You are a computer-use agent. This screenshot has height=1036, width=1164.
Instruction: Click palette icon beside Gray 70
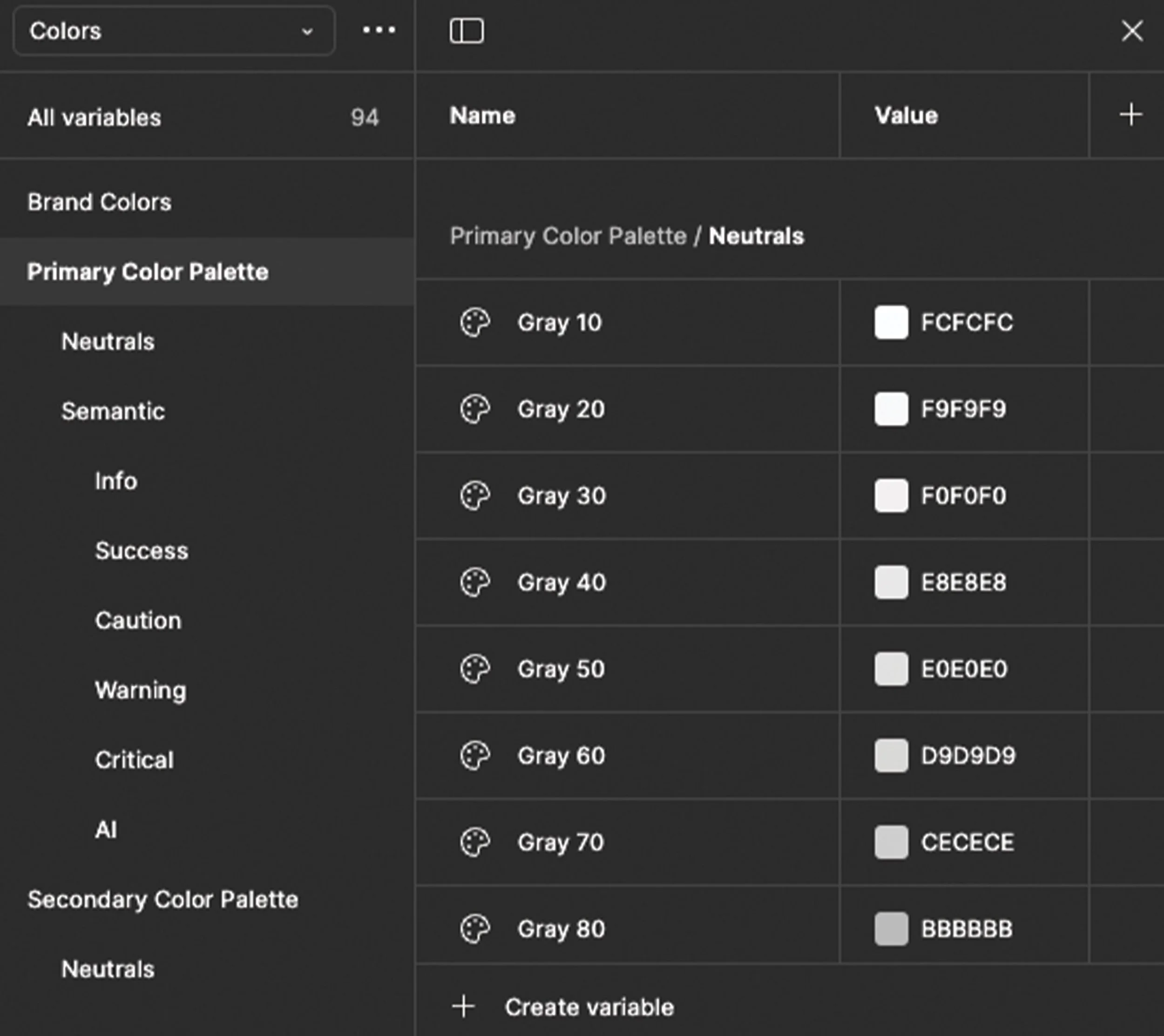click(x=474, y=842)
